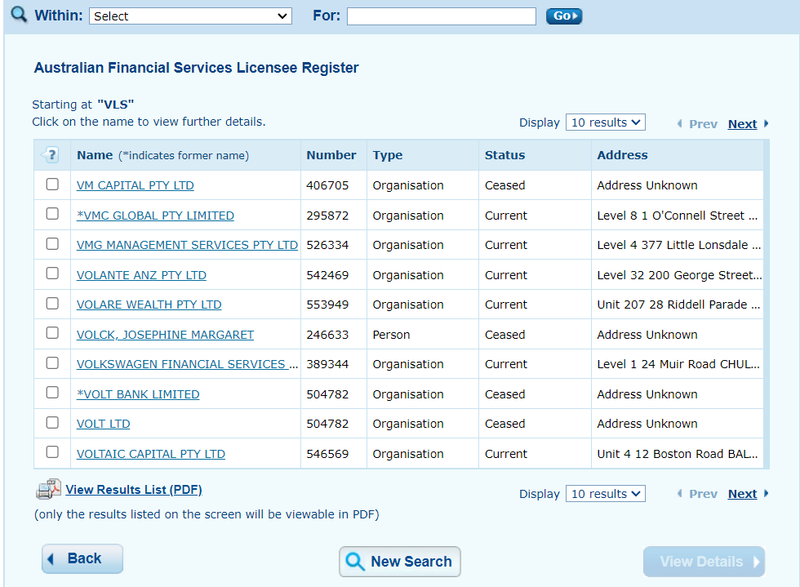Tick checkbox for VM CAPITAL PTY LTD

(x=52, y=184)
